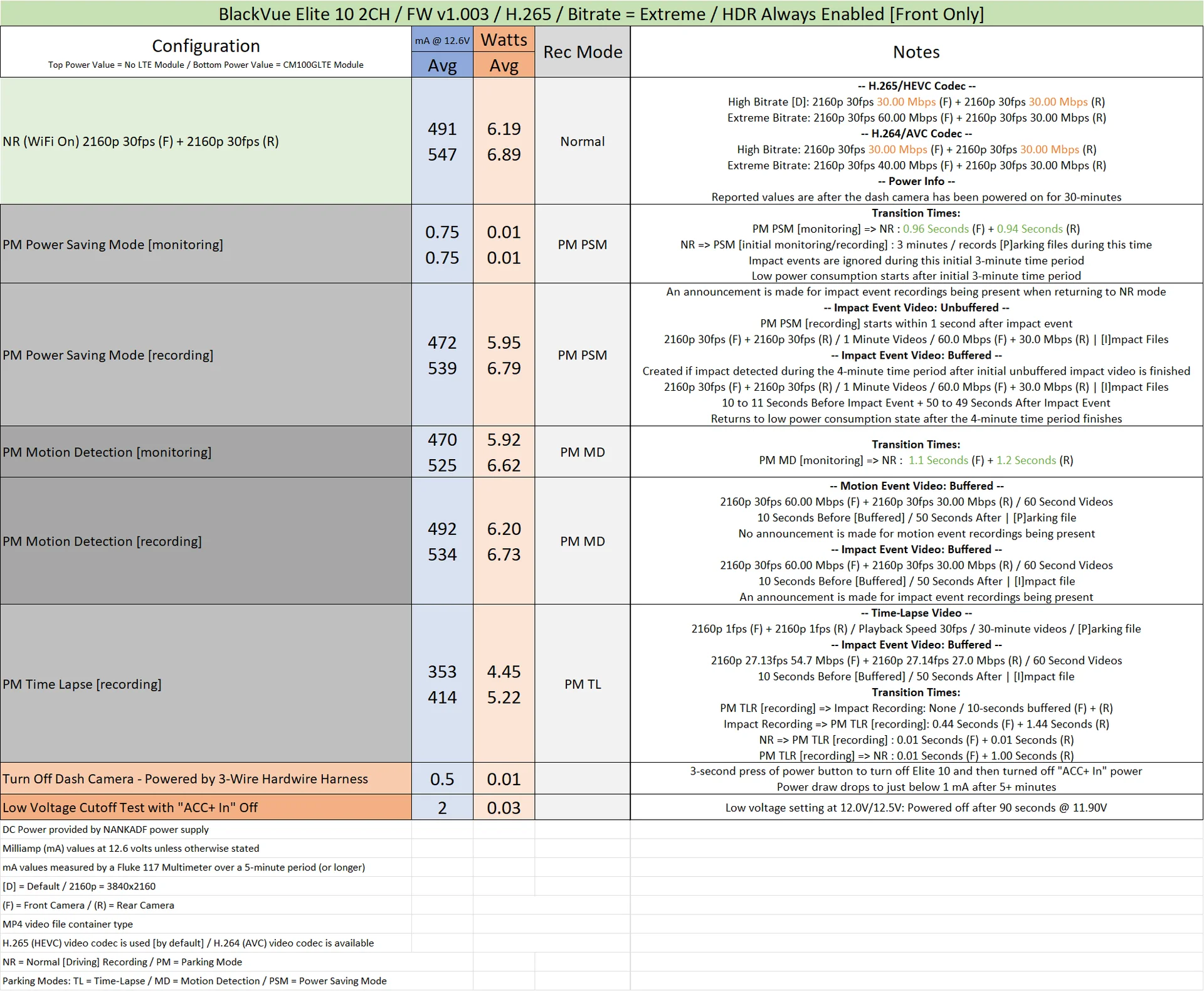Screen dimensions: 1204x991
Task: Click the "NR = Normal [Driving] Recording" footnote
Action: coord(122,962)
